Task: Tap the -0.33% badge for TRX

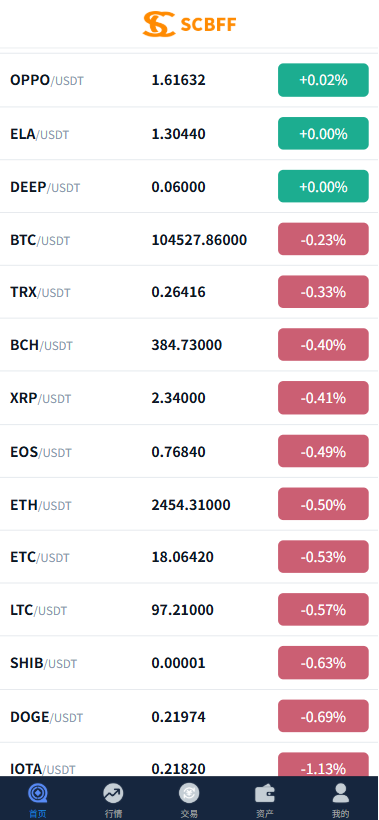Action: [x=323, y=292]
